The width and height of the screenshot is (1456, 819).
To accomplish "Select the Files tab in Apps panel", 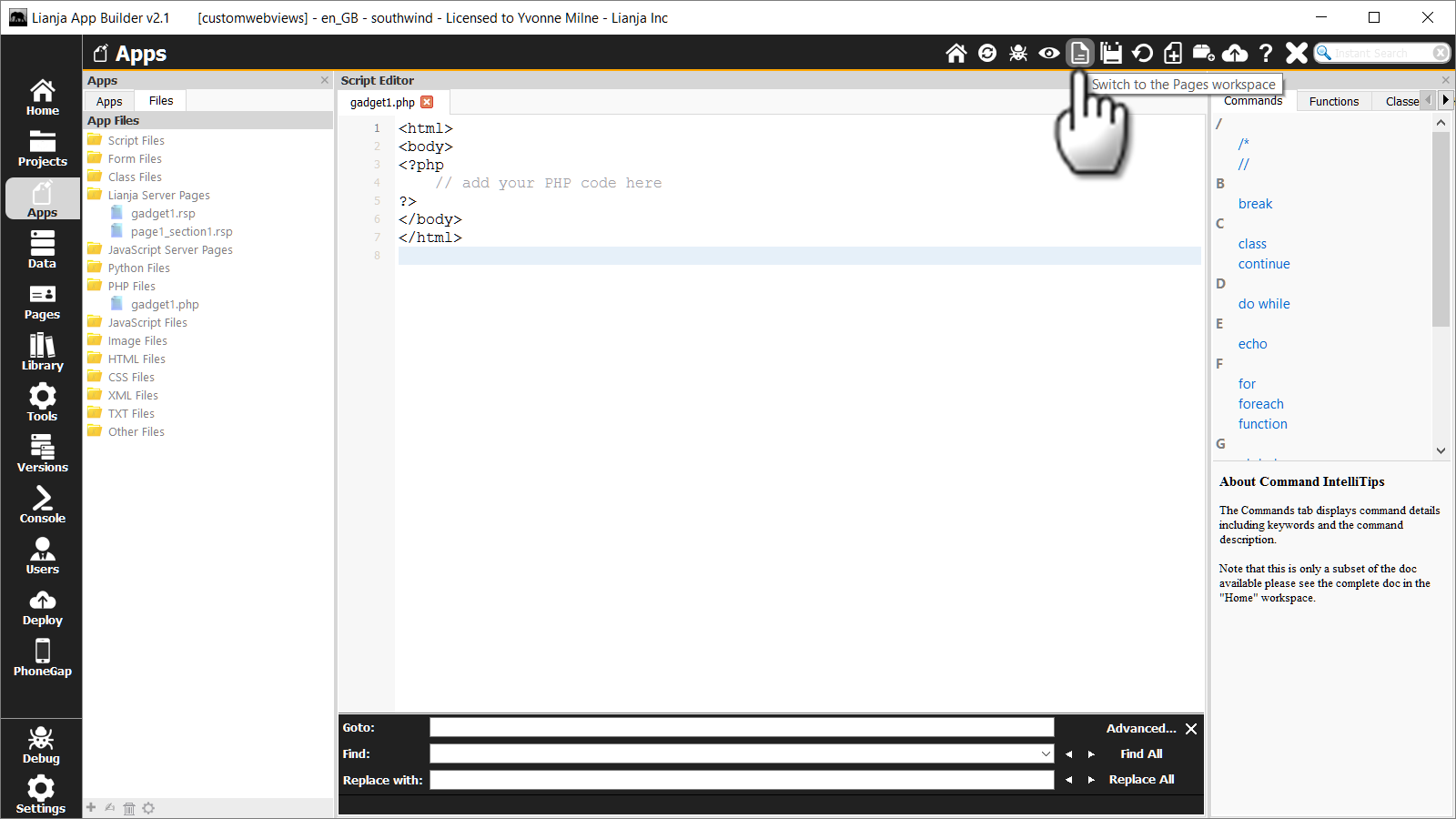I will 161,101.
